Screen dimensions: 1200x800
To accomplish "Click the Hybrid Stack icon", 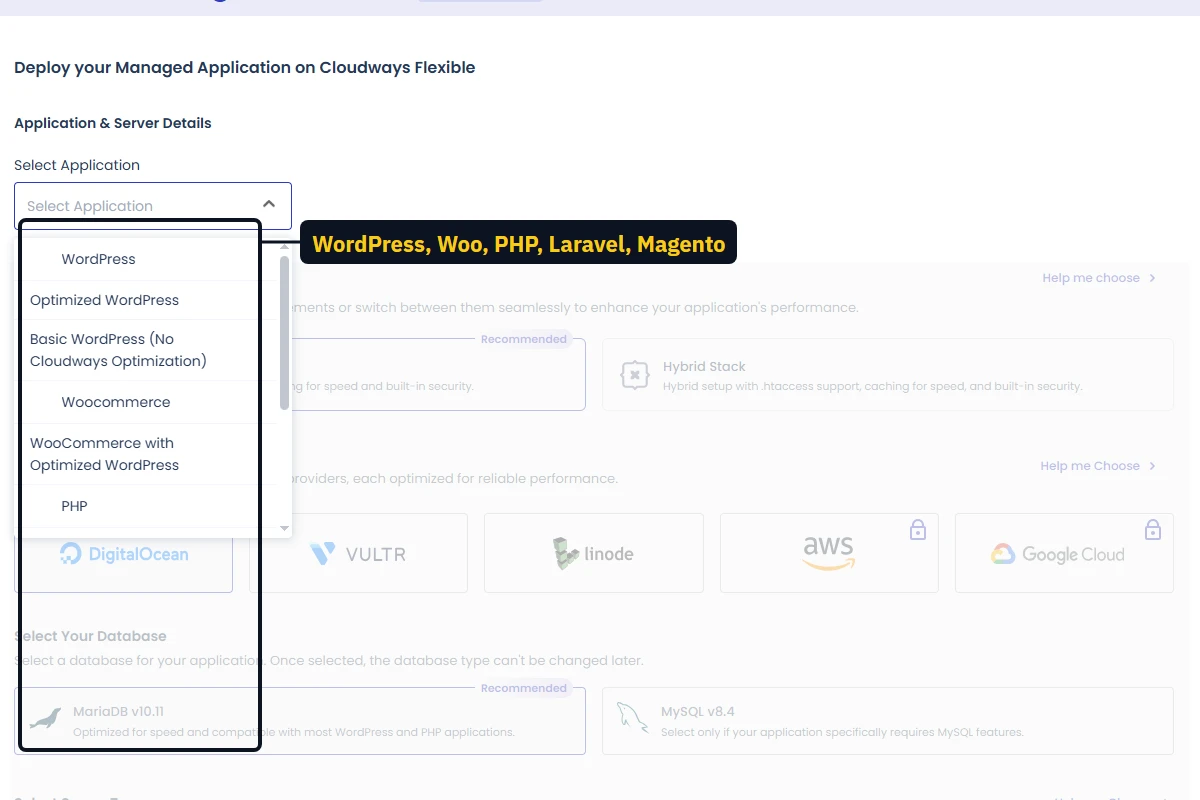I will (634, 375).
